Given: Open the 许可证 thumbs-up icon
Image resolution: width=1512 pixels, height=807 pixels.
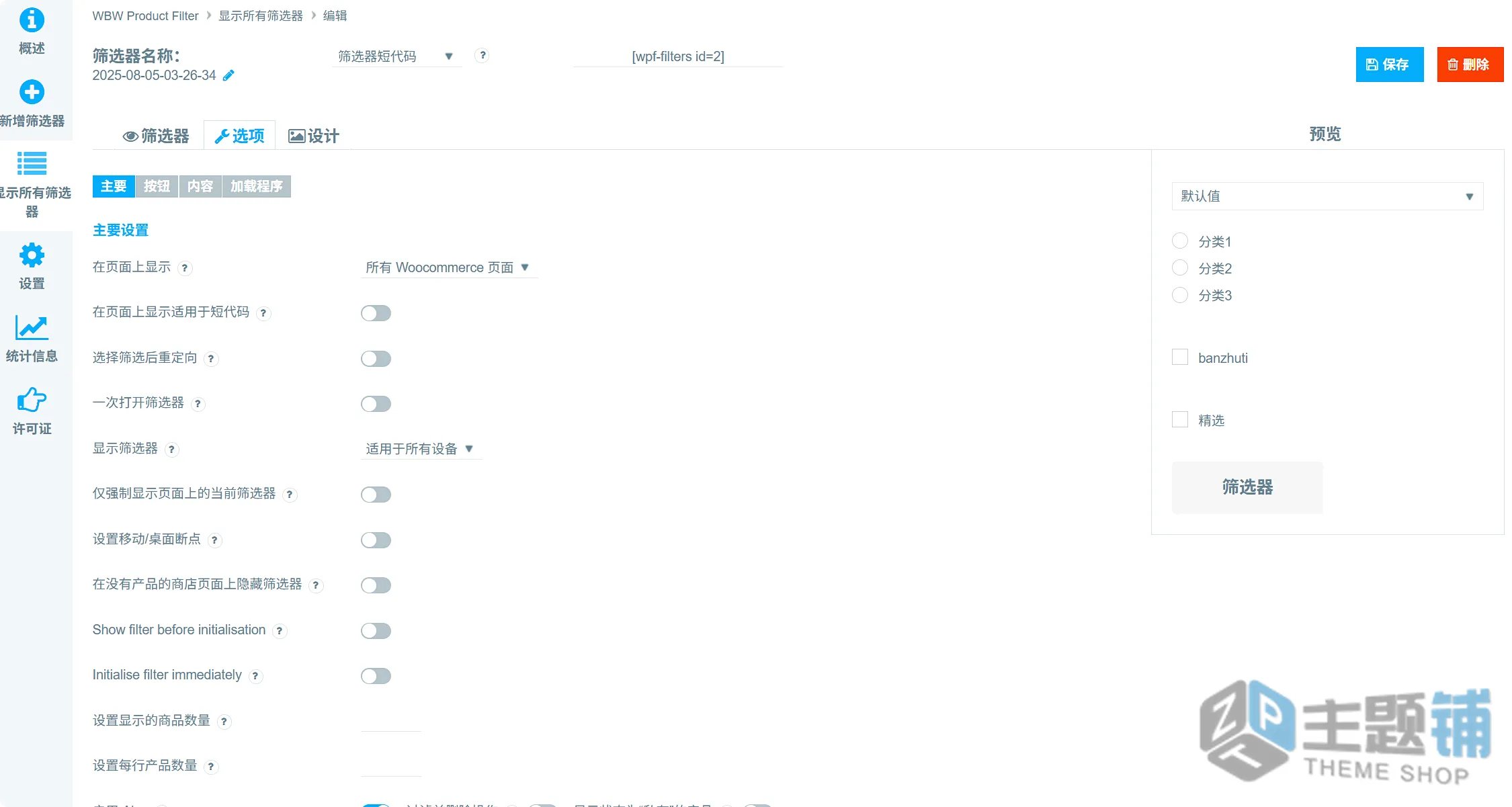Looking at the screenshot, I should point(32,400).
